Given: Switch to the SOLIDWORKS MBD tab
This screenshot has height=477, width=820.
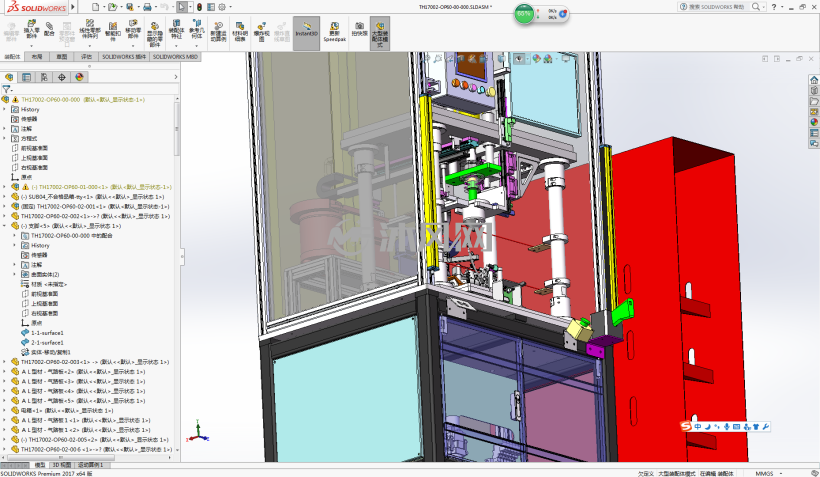Looking at the screenshot, I should pos(175,56).
